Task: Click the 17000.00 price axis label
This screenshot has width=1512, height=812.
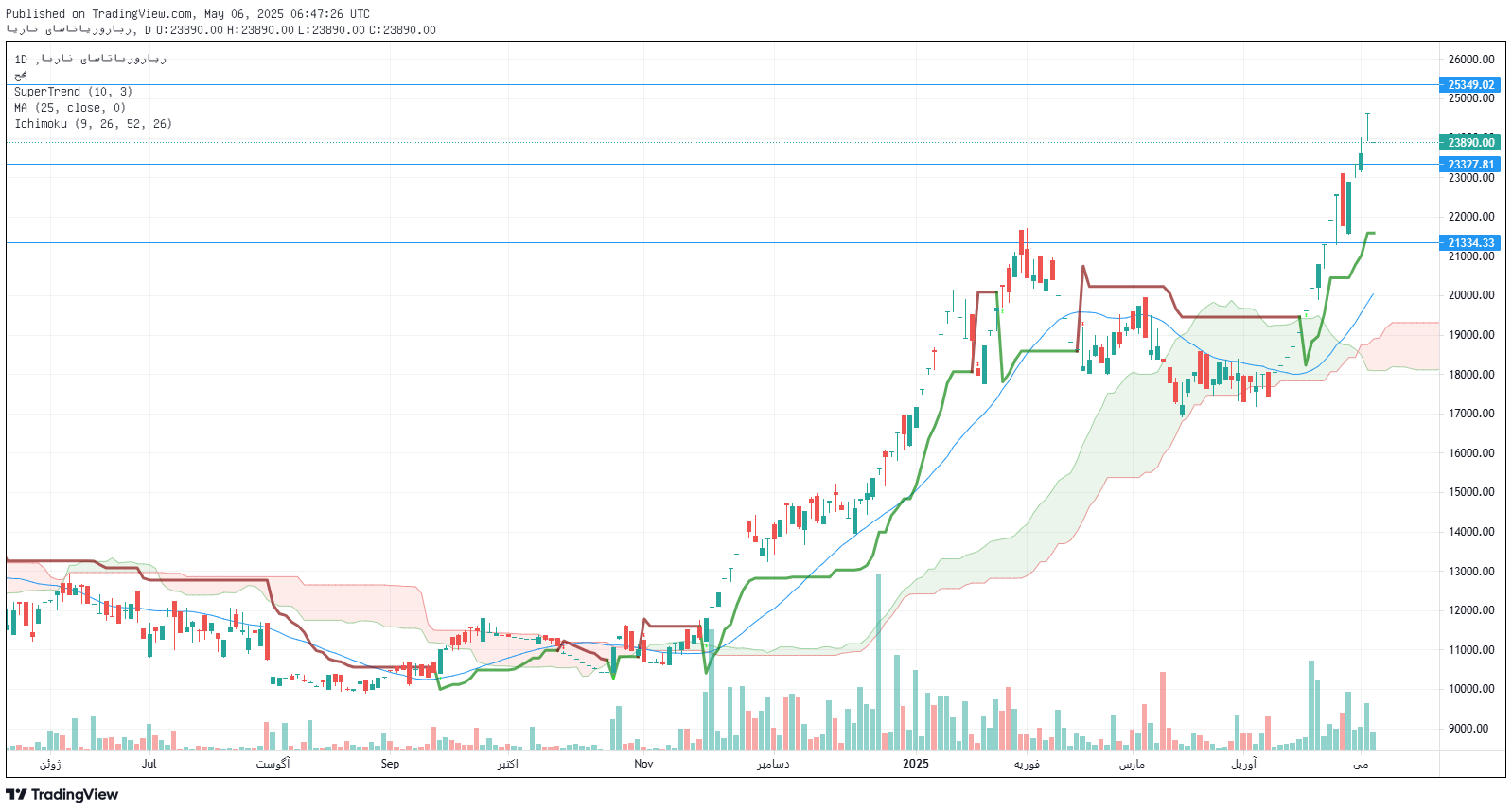Action: click(x=1471, y=414)
